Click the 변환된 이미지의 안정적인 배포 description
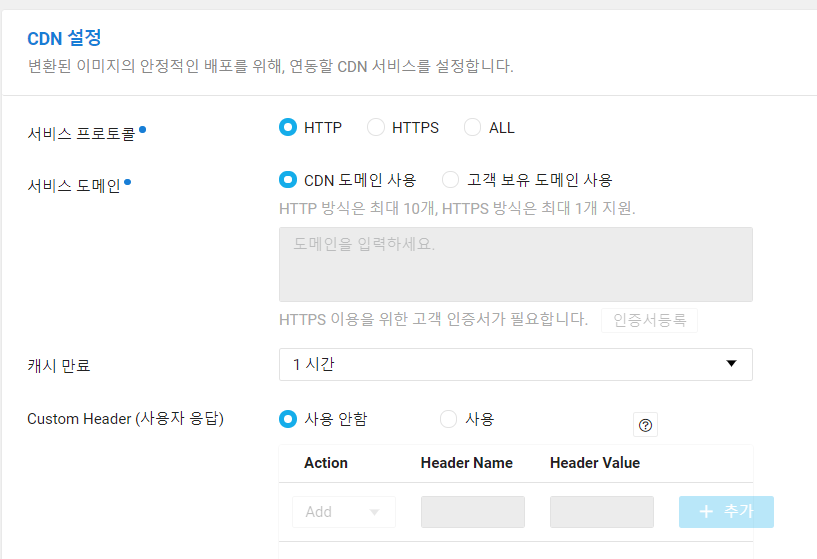The height and width of the screenshot is (559, 817). tap(270, 66)
